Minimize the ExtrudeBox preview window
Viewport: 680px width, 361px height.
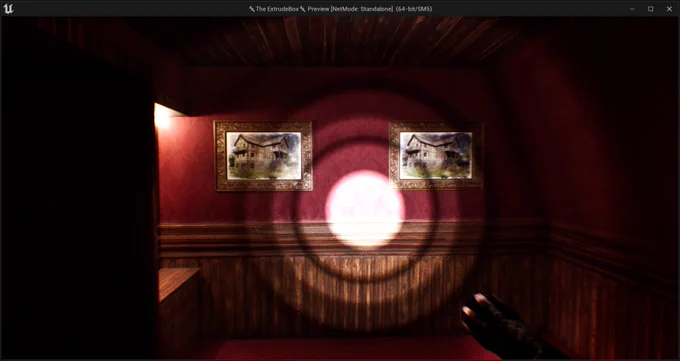point(632,9)
